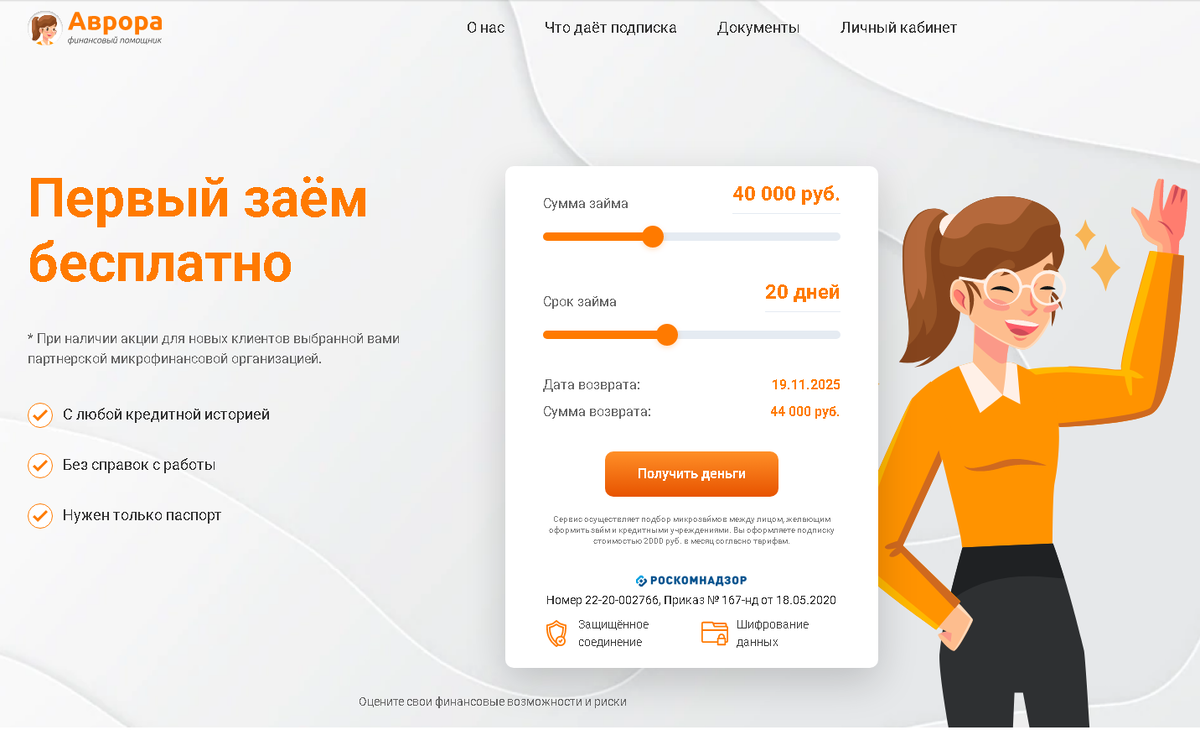Click the Сумма займа slider handle

point(652,237)
